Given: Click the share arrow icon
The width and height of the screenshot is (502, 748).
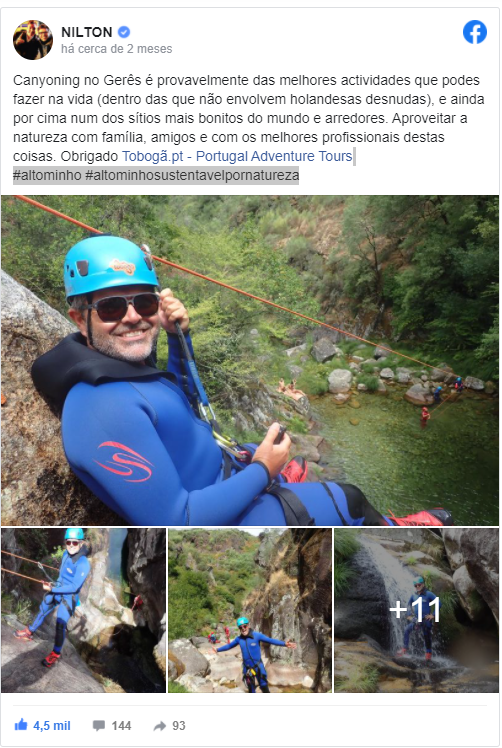Looking at the screenshot, I should tap(159, 726).
